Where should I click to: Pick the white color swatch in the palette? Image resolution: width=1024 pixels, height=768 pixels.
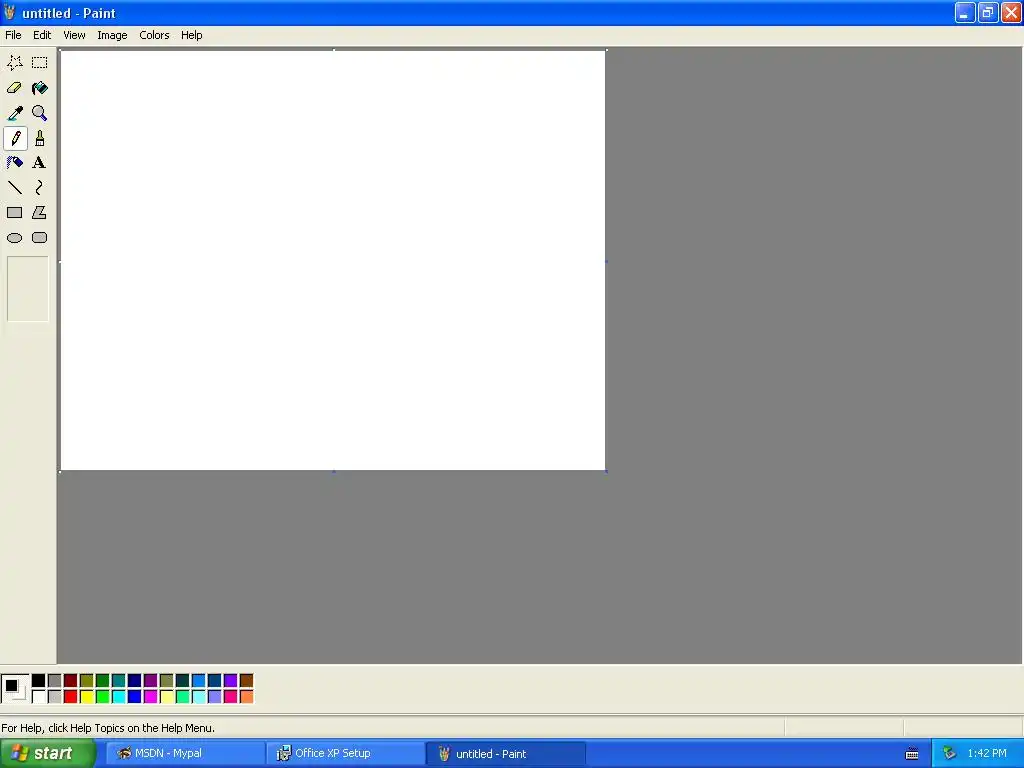(x=39, y=697)
